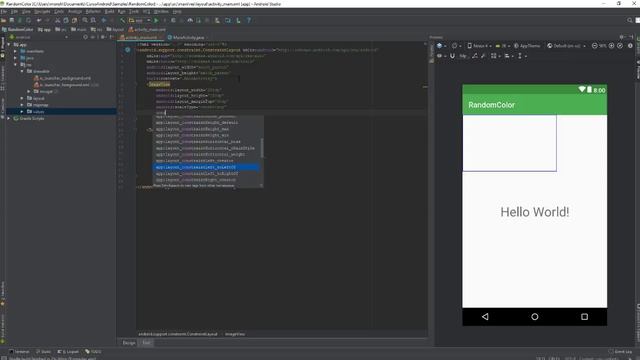Click the Hello World! text in preview

point(535,212)
